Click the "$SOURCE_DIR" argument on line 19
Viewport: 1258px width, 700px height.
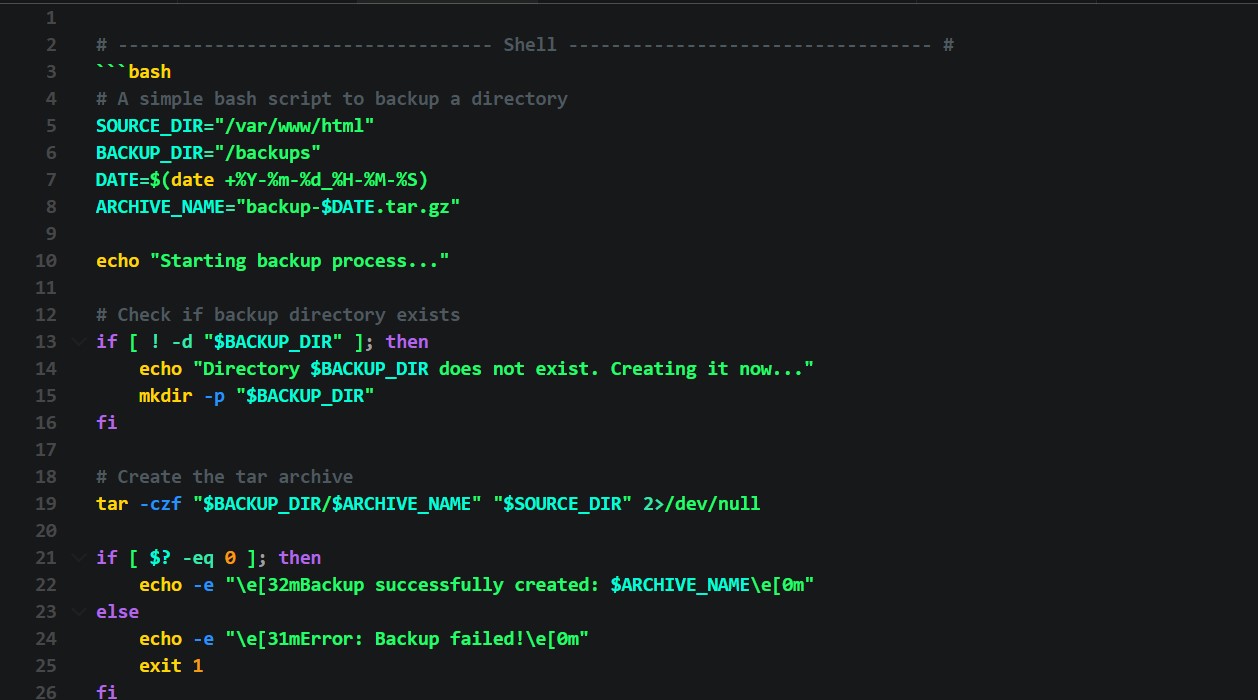(562, 504)
